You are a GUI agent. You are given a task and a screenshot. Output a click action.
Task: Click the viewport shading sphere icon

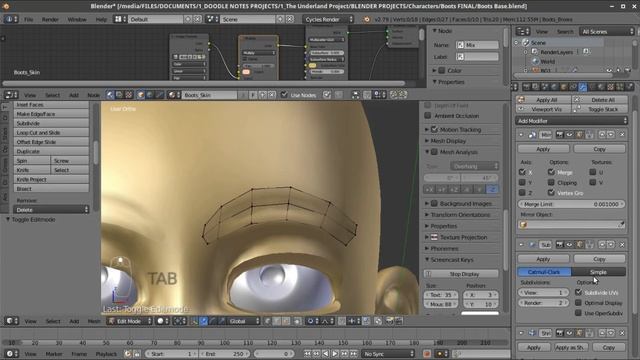coord(163,321)
